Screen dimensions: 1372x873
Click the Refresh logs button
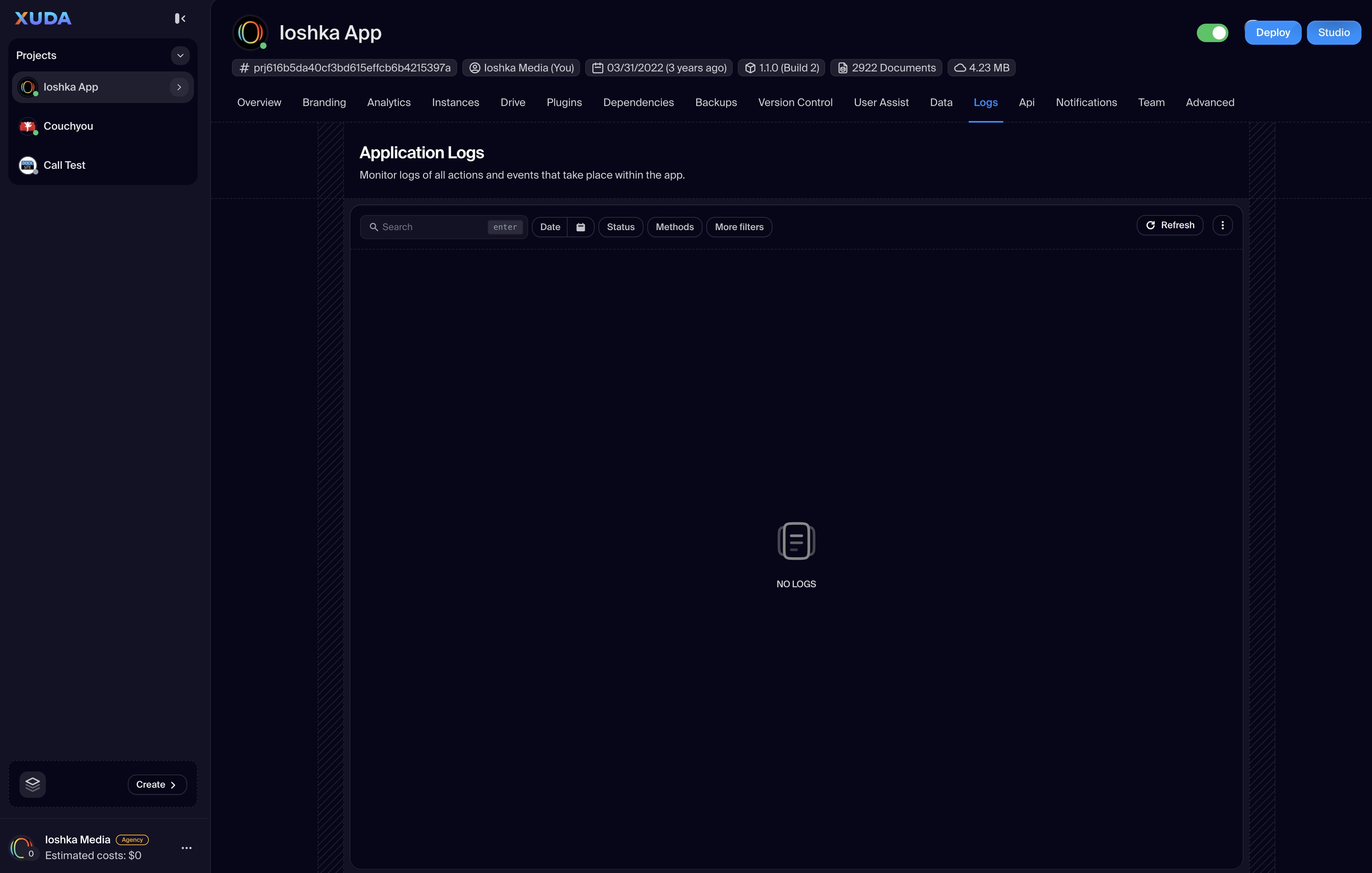[x=1169, y=225]
